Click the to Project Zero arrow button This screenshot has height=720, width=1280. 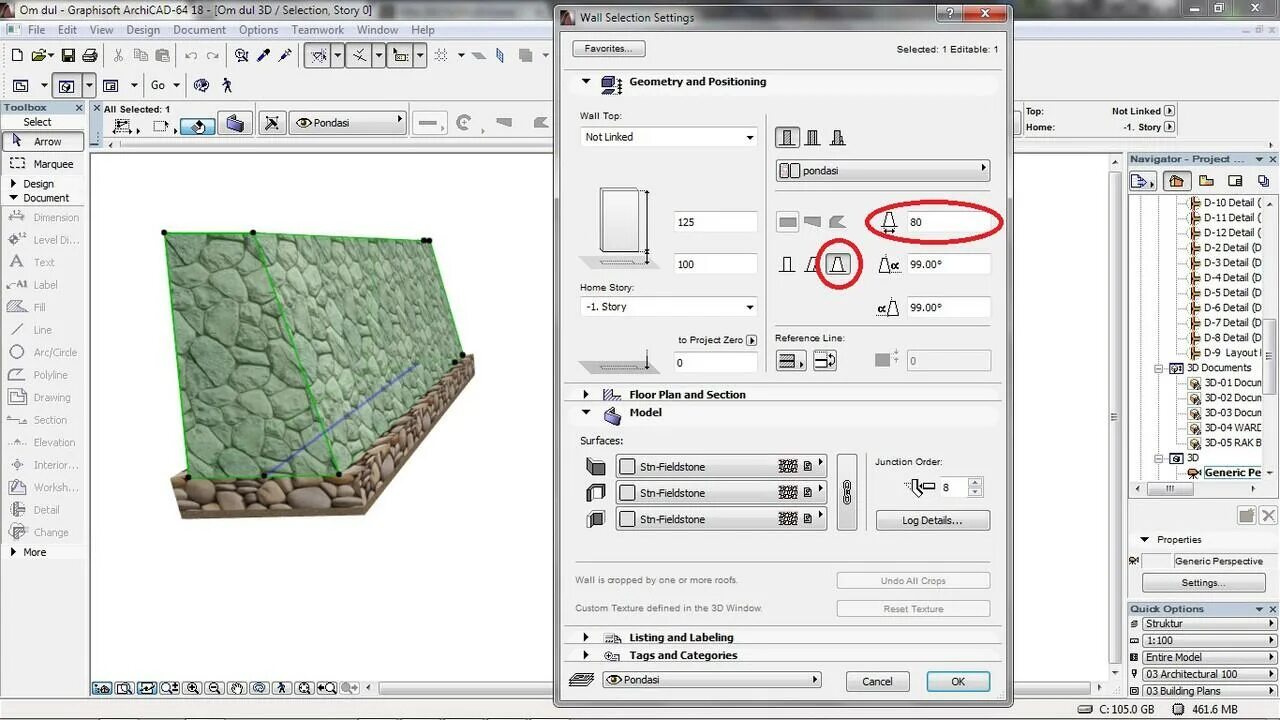click(x=752, y=340)
